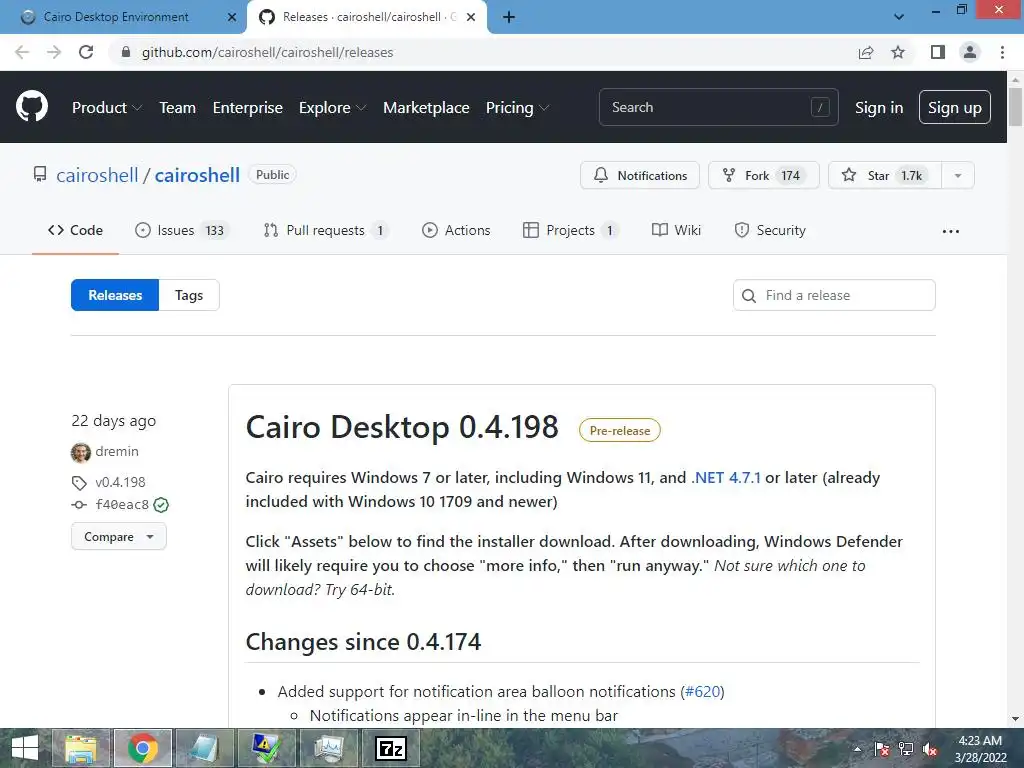Open the Compare dropdown

(x=119, y=537)
